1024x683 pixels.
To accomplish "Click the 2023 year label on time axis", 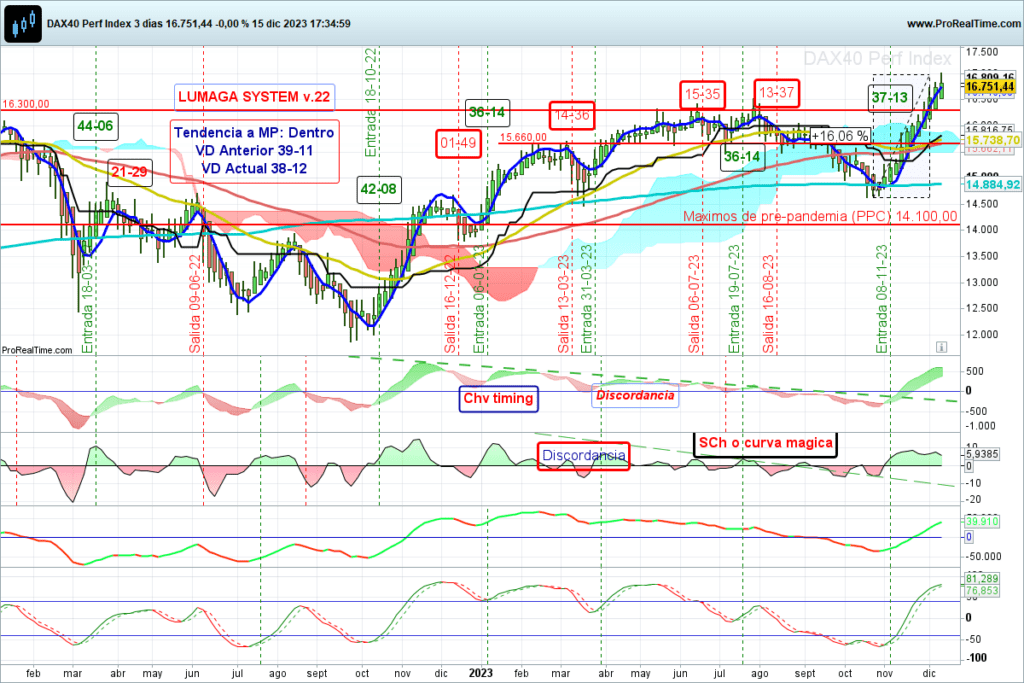I will point(481,673).
